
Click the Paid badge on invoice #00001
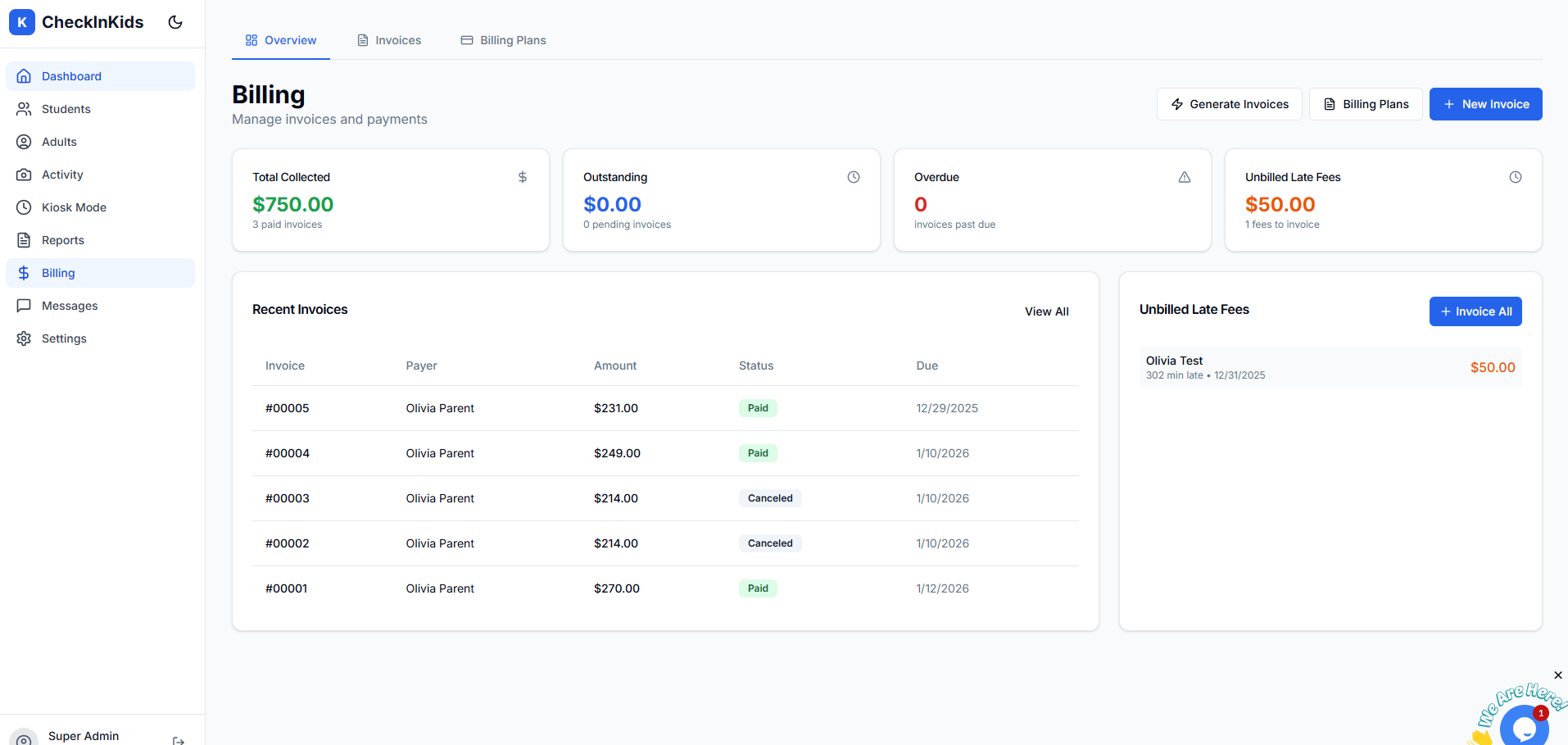[758, 588]
